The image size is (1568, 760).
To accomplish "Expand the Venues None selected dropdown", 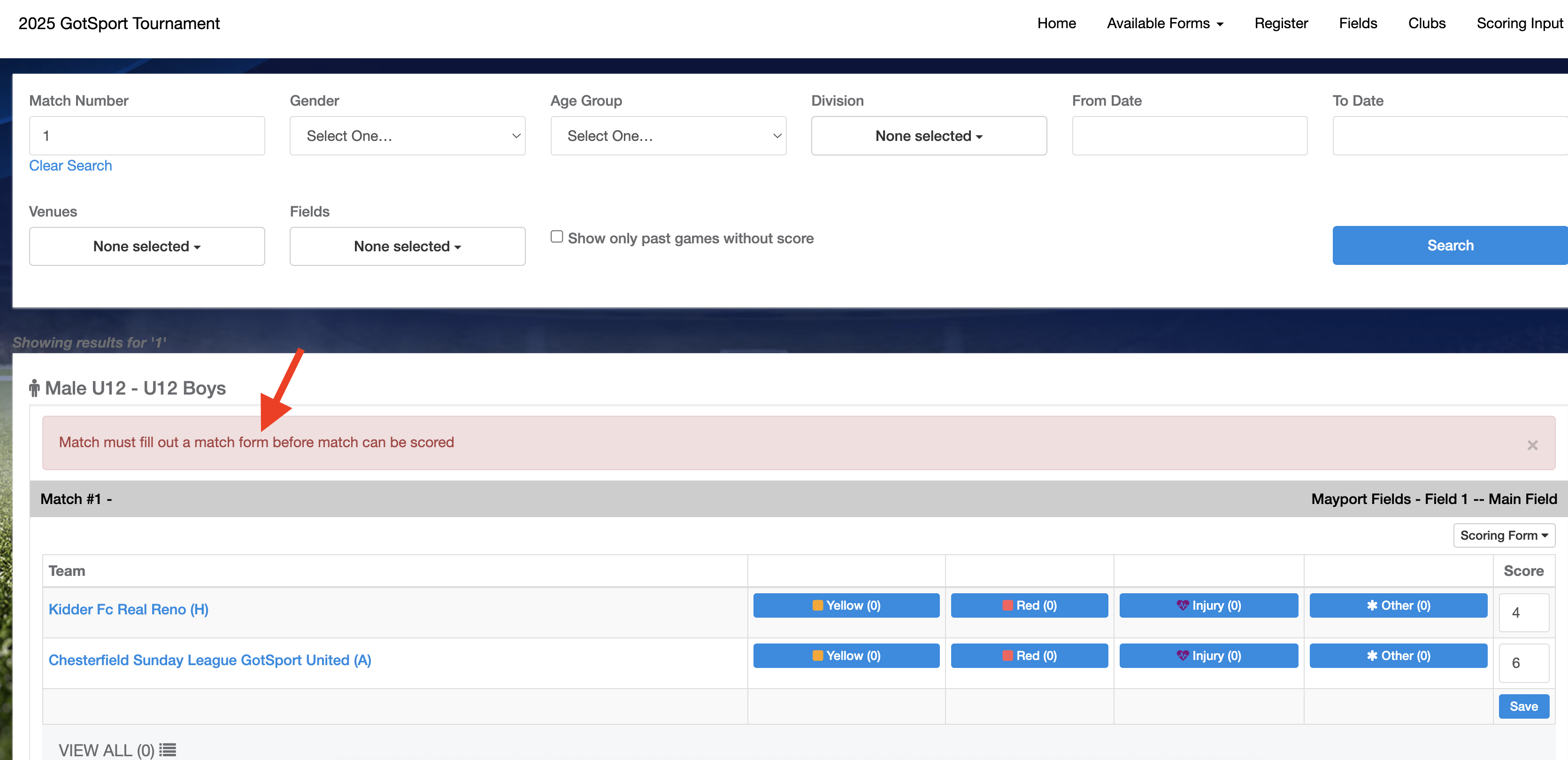I will [x=146, y=246].
